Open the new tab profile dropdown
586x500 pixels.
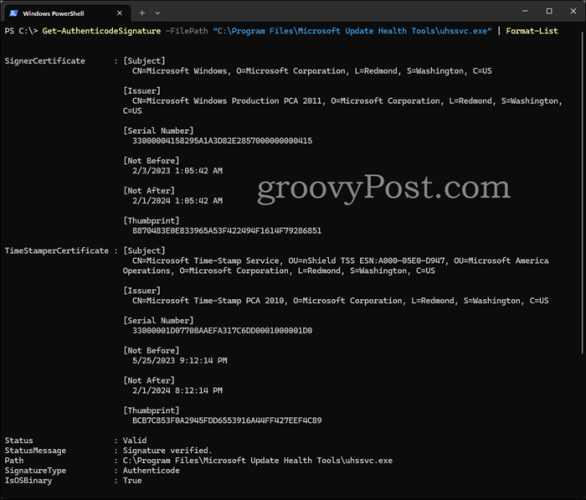coord(158,13)
